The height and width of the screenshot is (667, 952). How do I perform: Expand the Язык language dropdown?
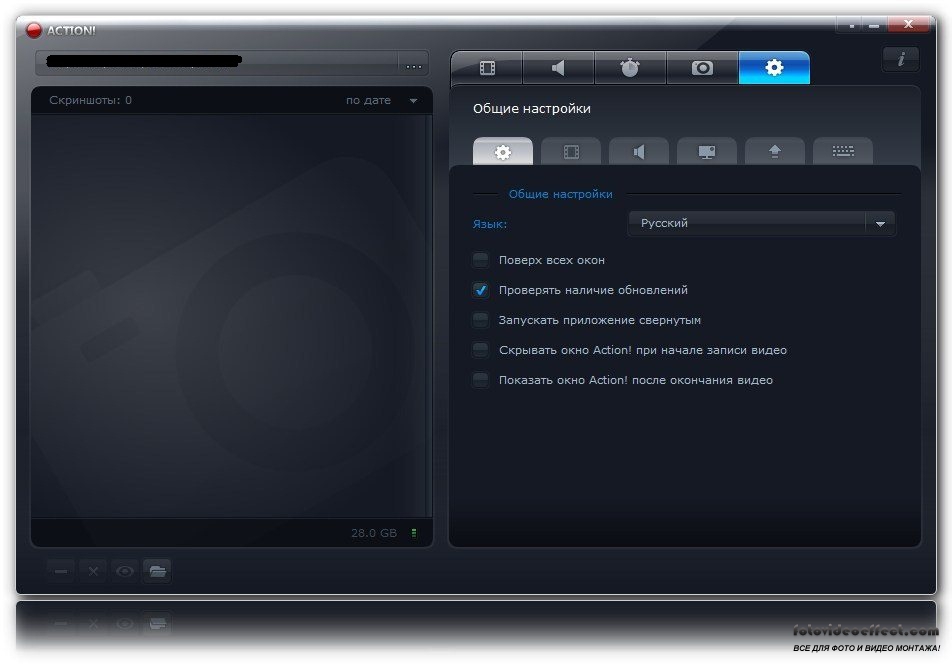pos(880,224)
